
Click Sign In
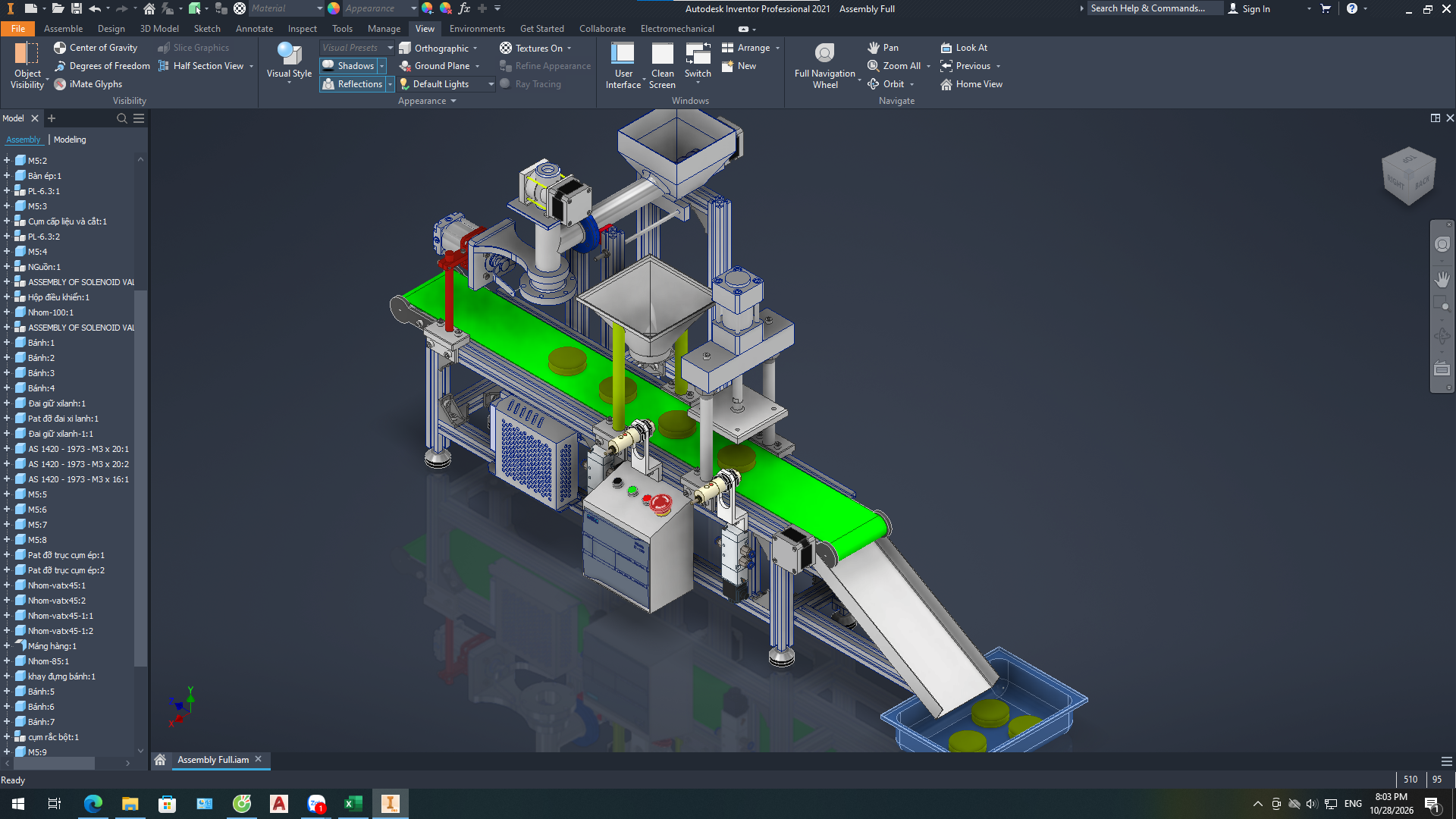point(1249,8)
